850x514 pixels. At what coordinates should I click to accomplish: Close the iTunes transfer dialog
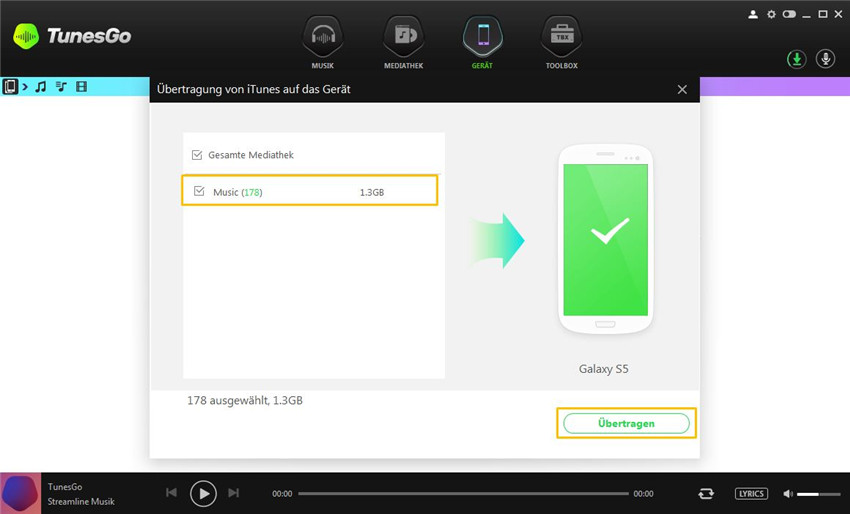tap(682, 89)
